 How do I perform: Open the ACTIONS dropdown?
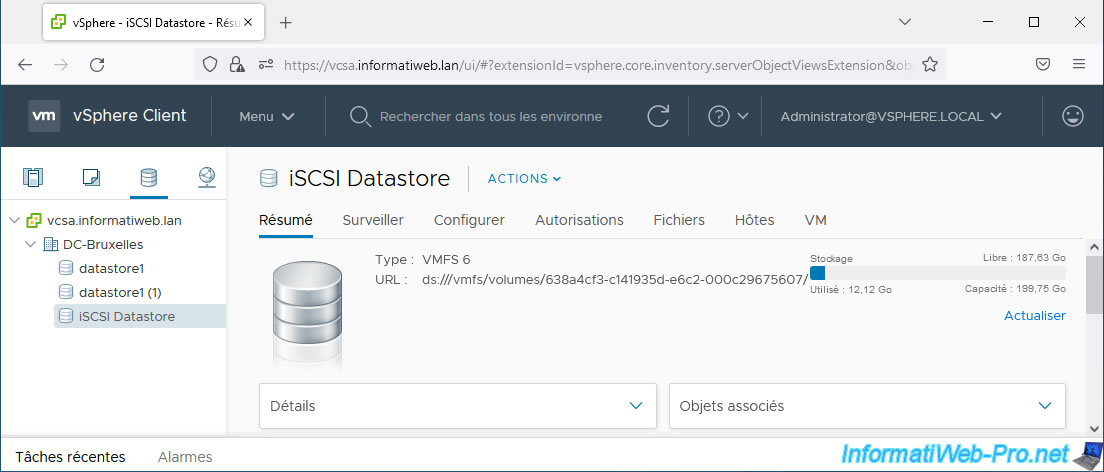(x=524, y=179)
